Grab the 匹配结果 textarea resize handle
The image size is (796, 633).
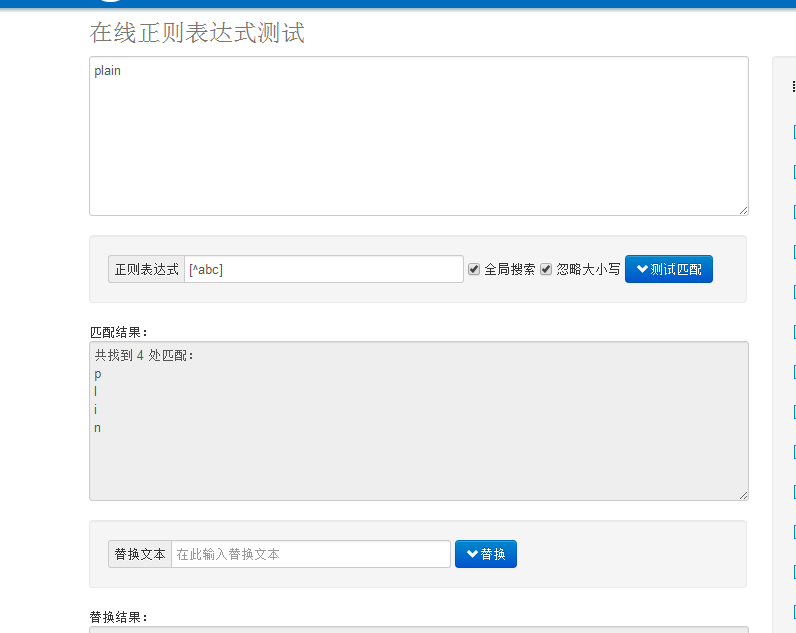[x=743, y=495]
